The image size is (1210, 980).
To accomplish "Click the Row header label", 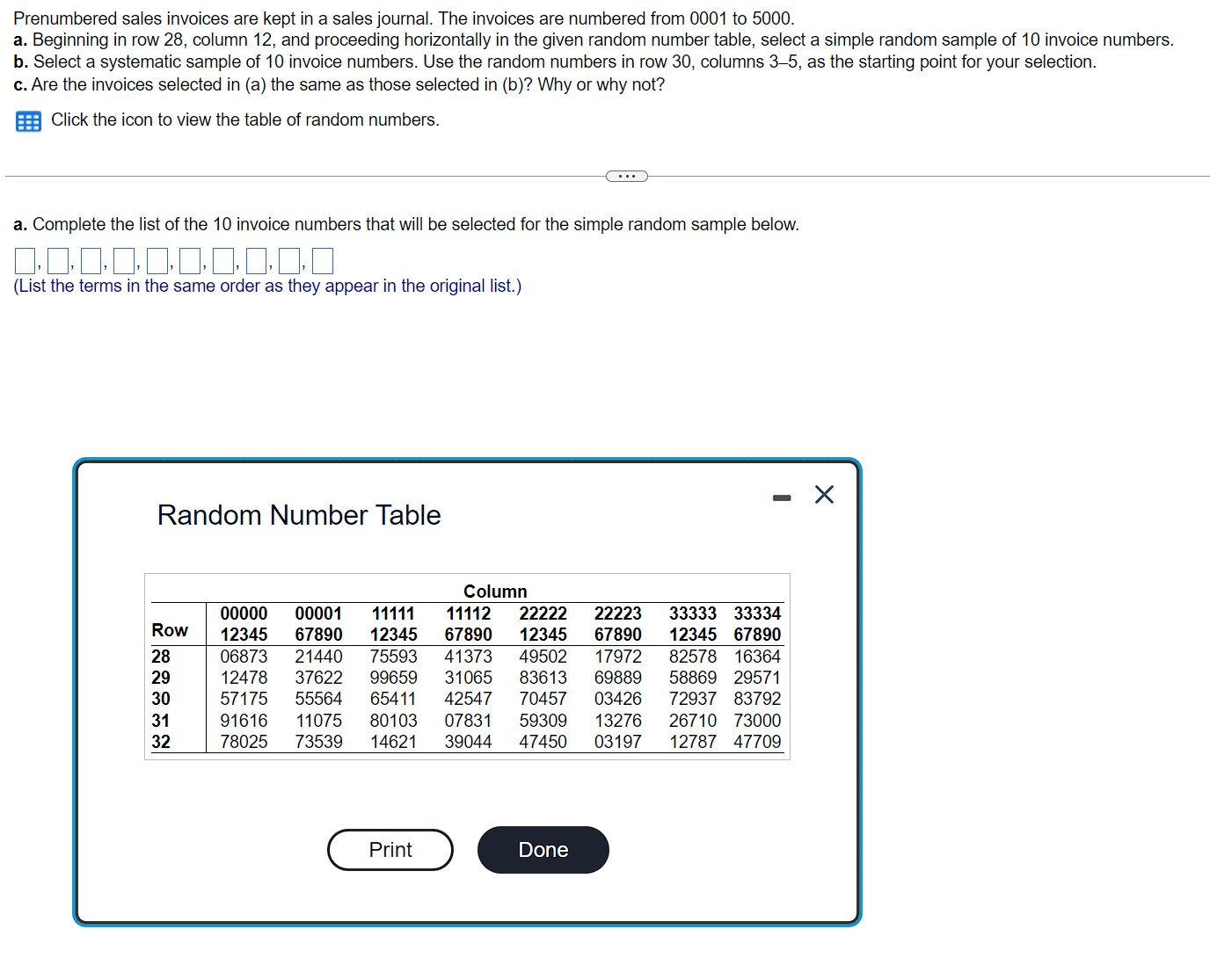I will pyautogui.click(x=170, y=630).
